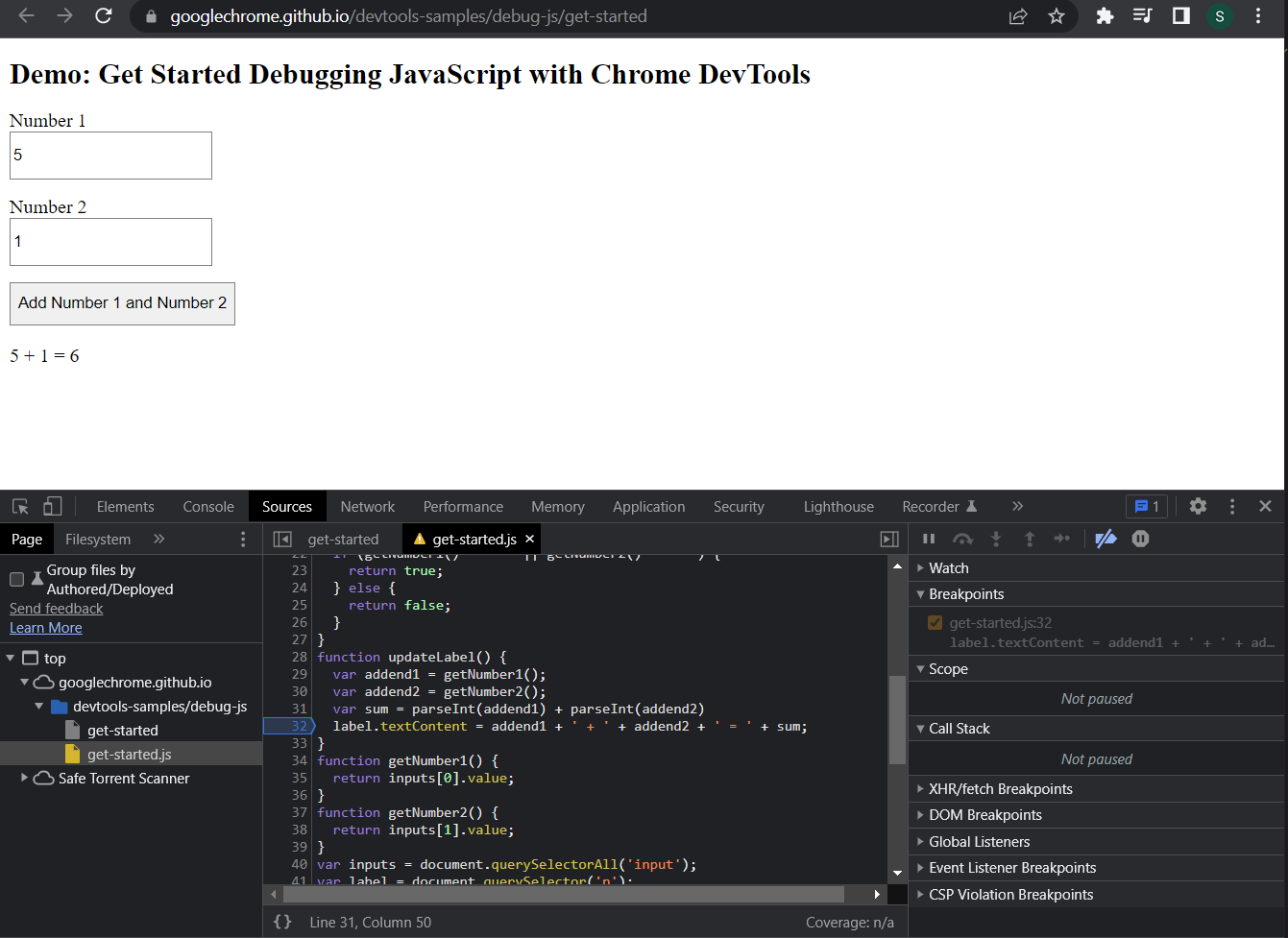Click the step out of current function icon
Image resolution: width=1288 pixels, height=938 pixels.
pos(1029,539)
